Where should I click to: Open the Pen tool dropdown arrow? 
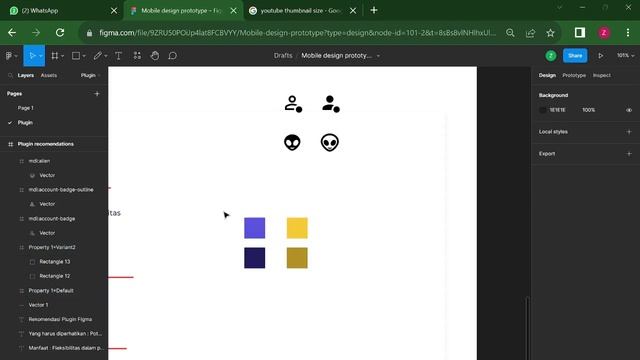click(x=106, y=56)
